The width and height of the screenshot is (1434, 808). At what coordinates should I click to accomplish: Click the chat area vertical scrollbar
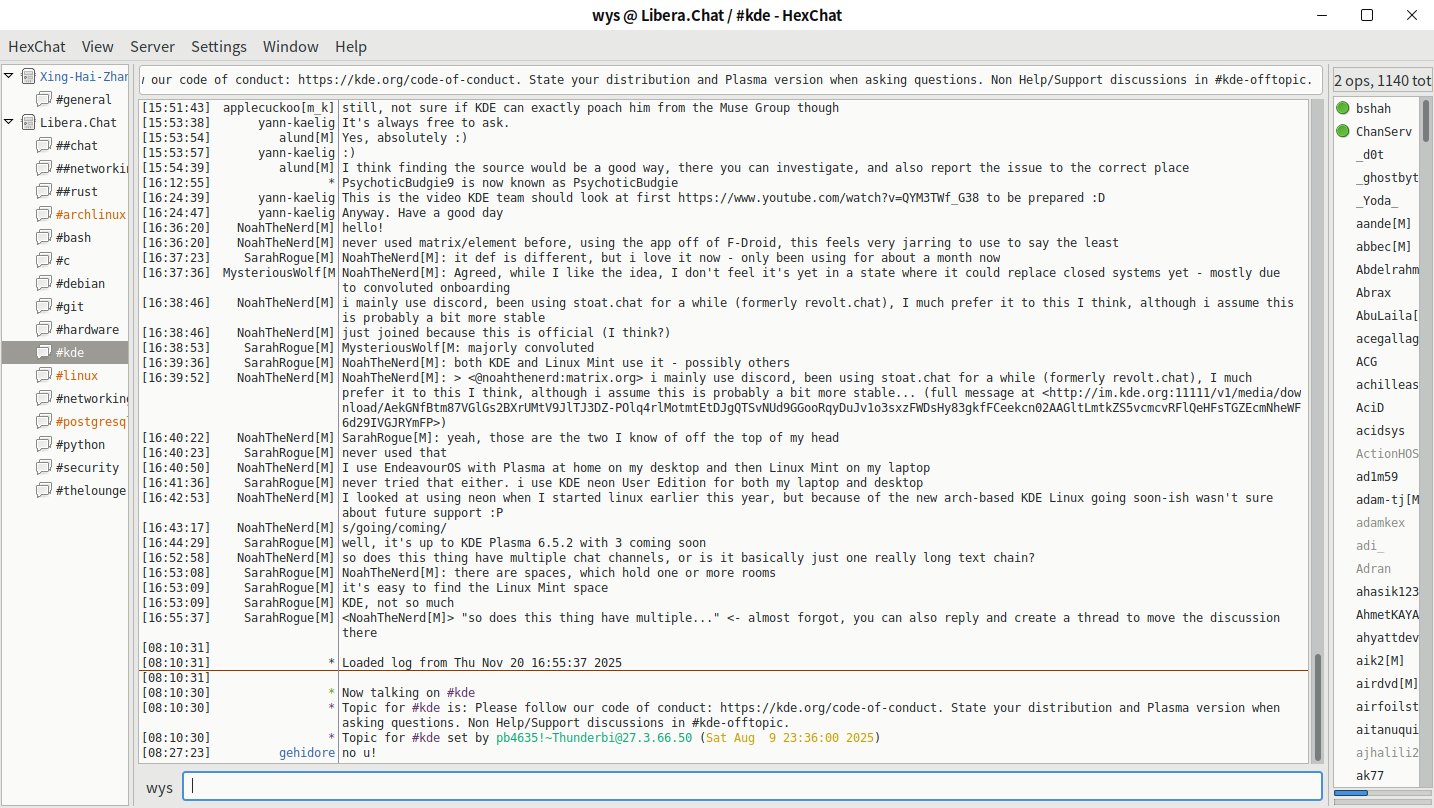click(x=1317, y=400)
